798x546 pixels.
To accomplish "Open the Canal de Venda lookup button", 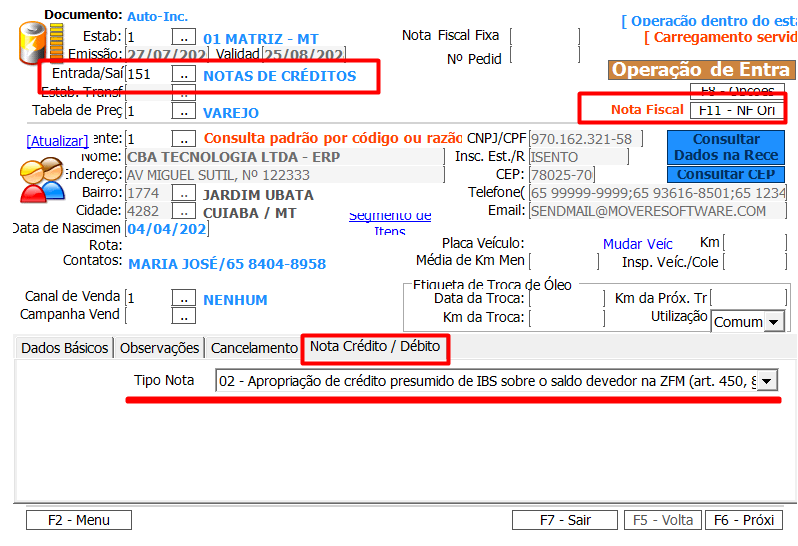I will coord(184,298).
